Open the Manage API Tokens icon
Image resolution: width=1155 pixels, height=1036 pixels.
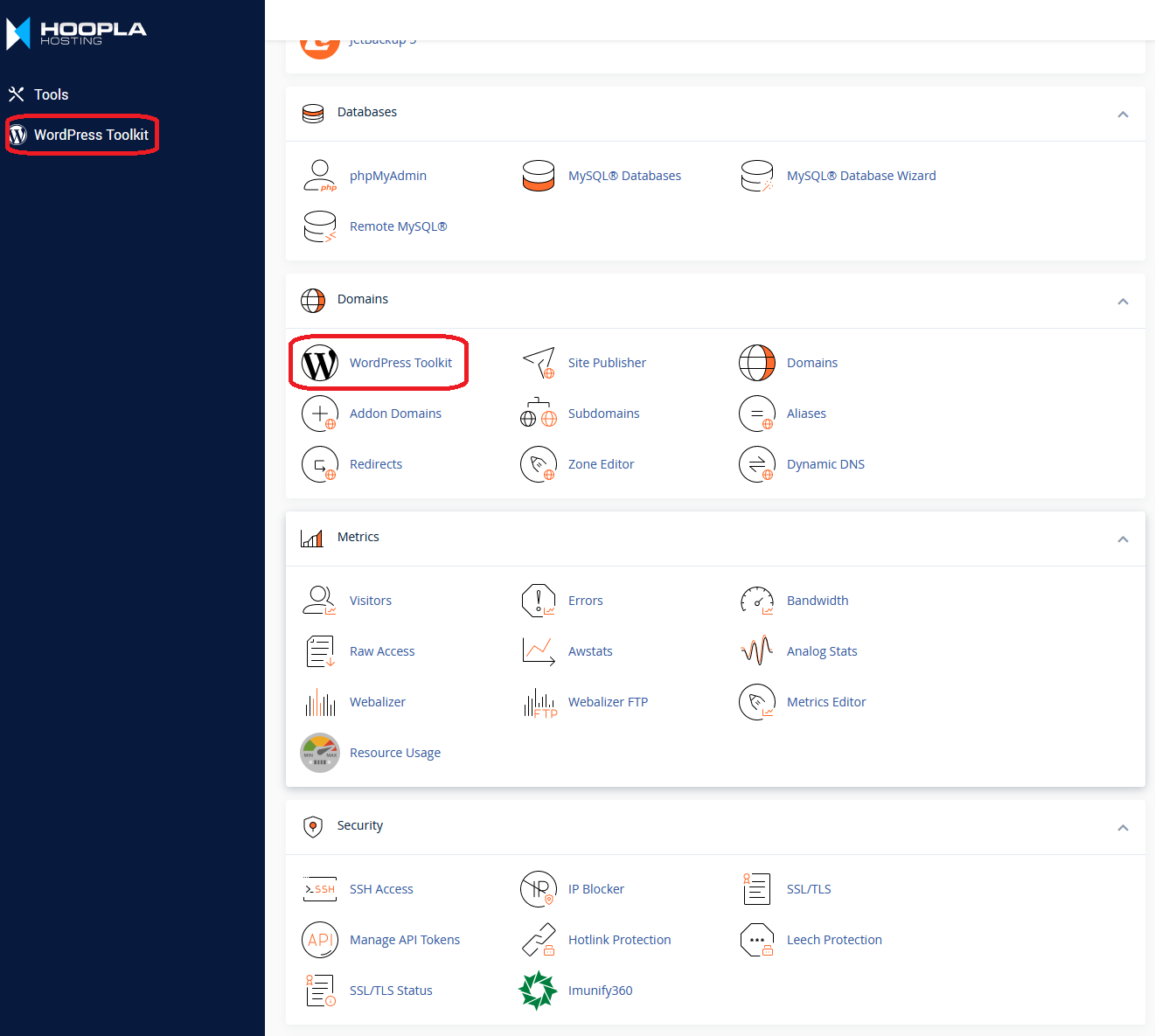[x=320, y=940]
